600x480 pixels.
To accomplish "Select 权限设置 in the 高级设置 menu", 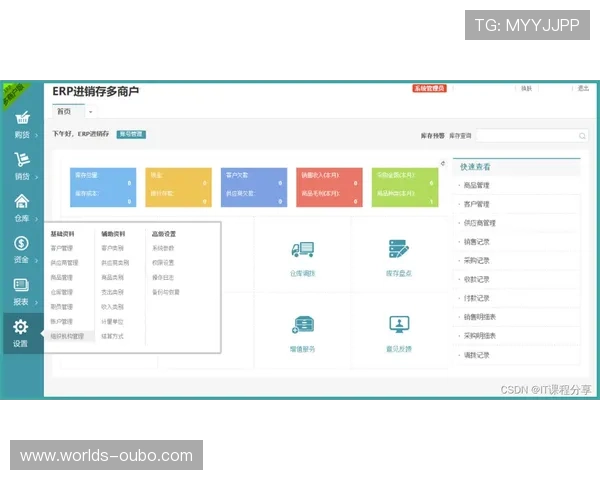I will coord(163,263).
